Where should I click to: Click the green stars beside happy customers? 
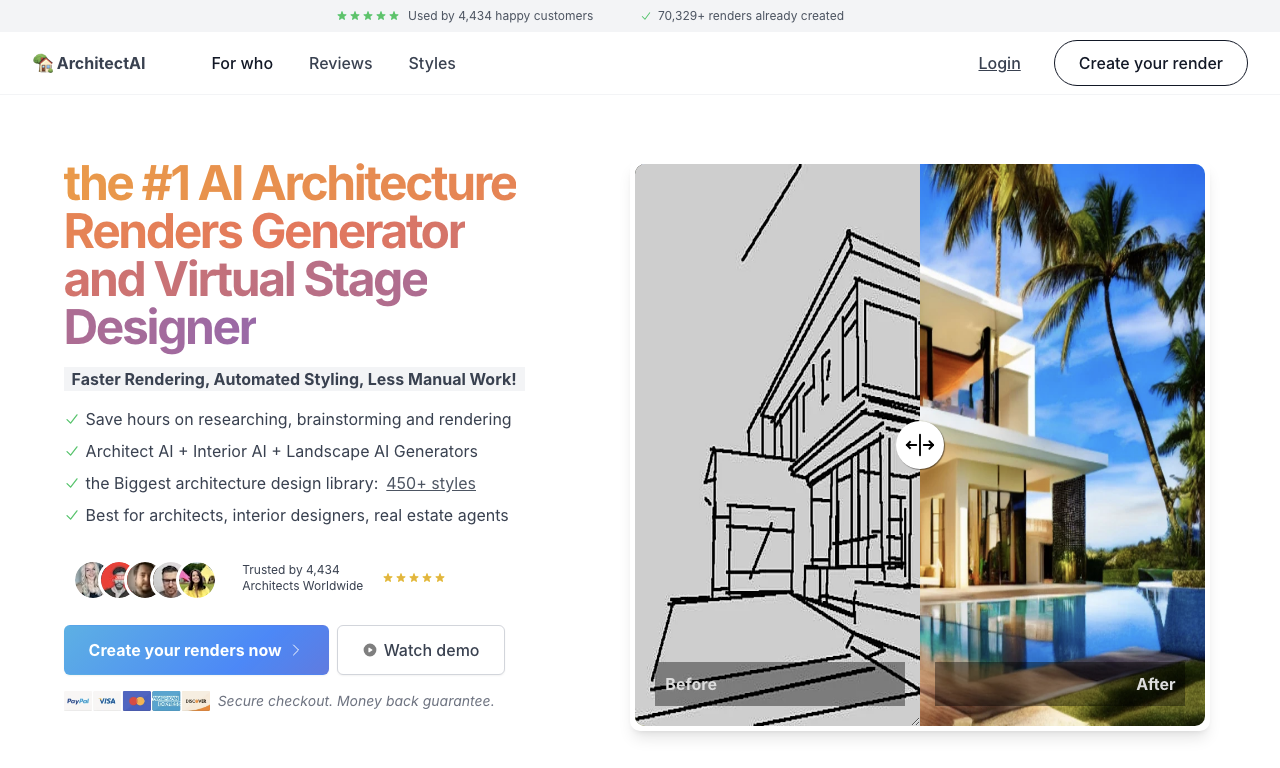pos(368,16)
